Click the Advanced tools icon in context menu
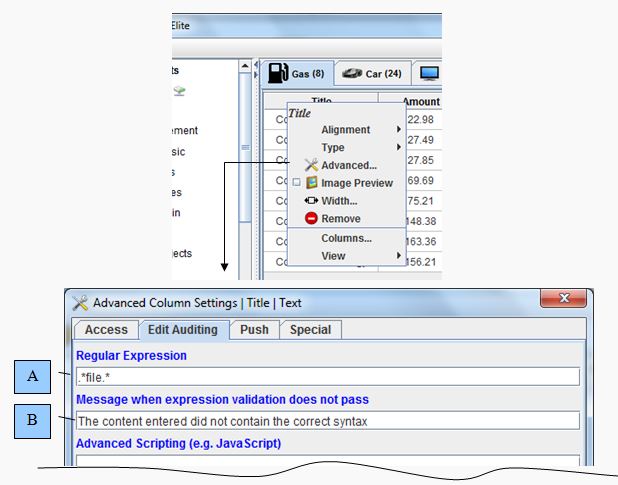The height and width of the screenshot is (485, 618). [x=311, y=165]
